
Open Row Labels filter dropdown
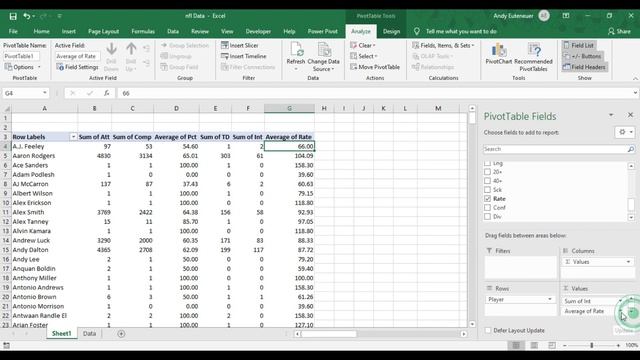(73, 137)
